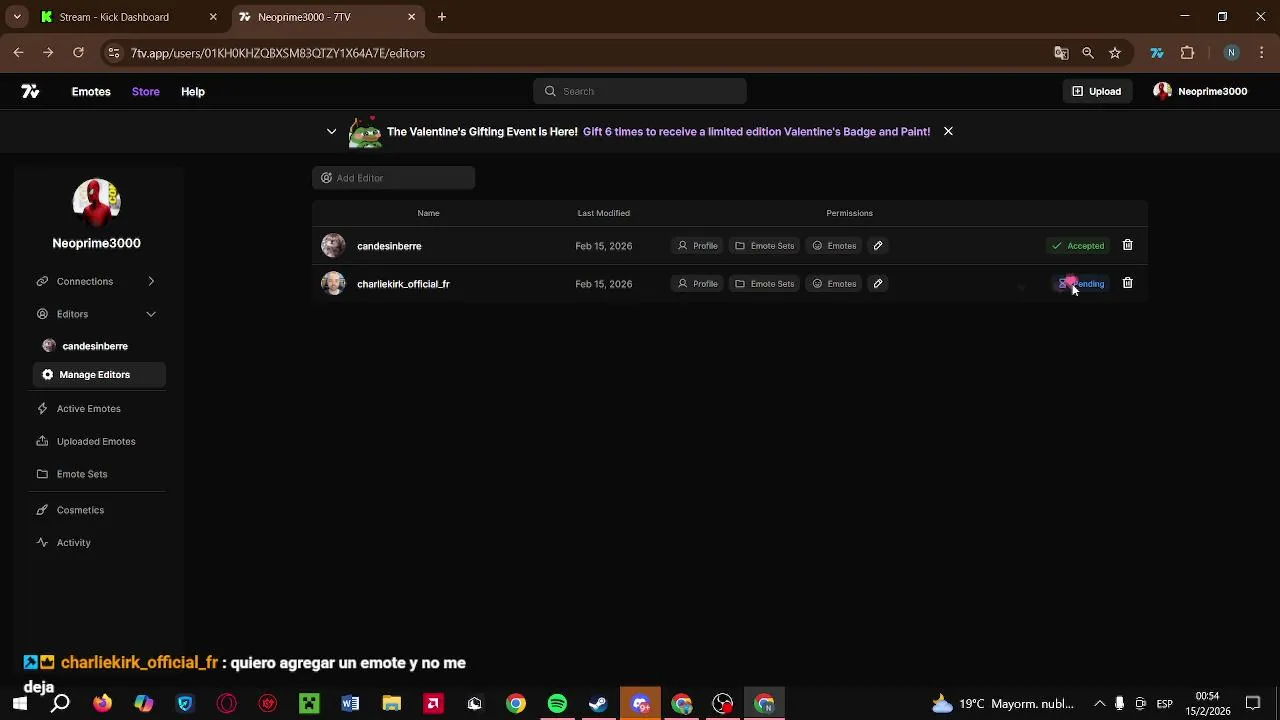This screenshot has width=1280, height=720.
Task: Close the Stream - Kick Dashboard tab
Action: [x=213, y=17]
